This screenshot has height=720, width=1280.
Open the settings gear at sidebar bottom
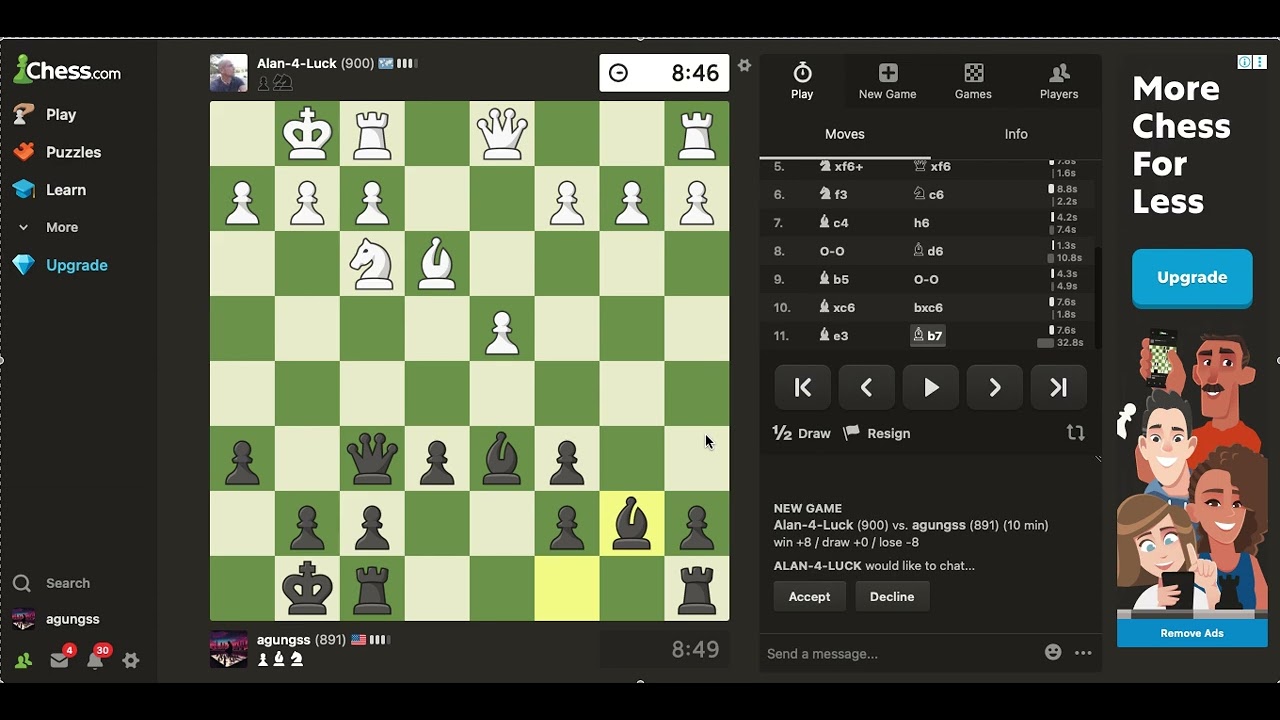point(131,661)
